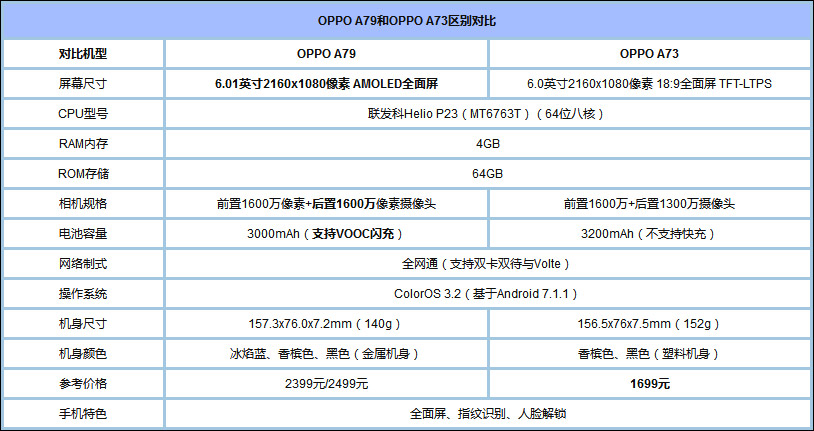Click the '3000mAh（支持VOOC闪充）' cell
Screen dimensions: 814x431
click(x=327, y=234)
